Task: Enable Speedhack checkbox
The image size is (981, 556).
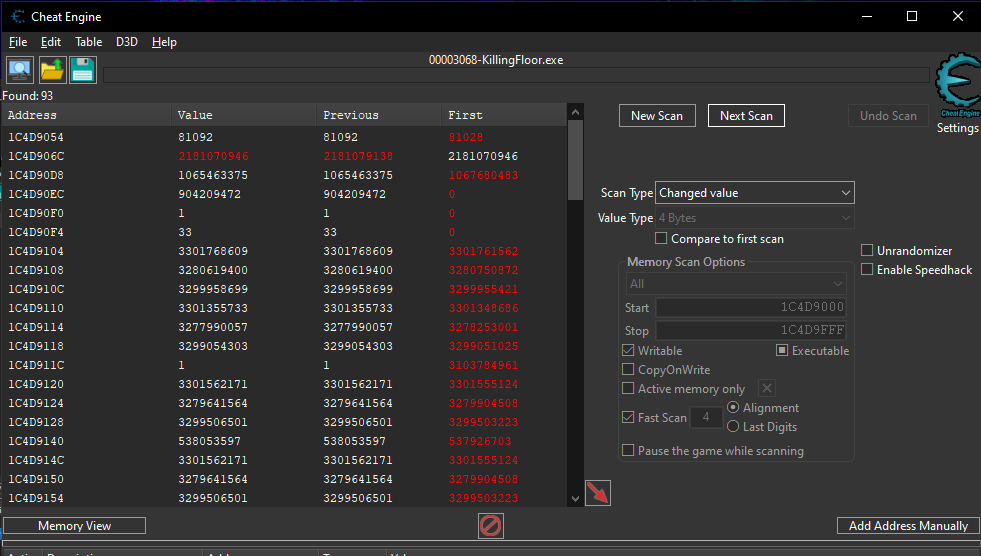Action: pyautogui.click(x=867, y=270)
